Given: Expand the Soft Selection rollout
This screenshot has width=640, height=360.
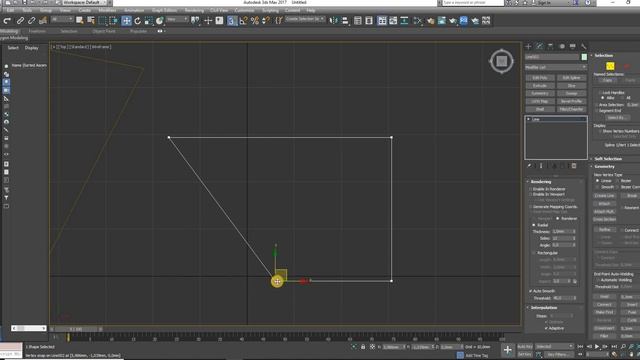Looking at the screenshot, I should (x=608, y=158).
